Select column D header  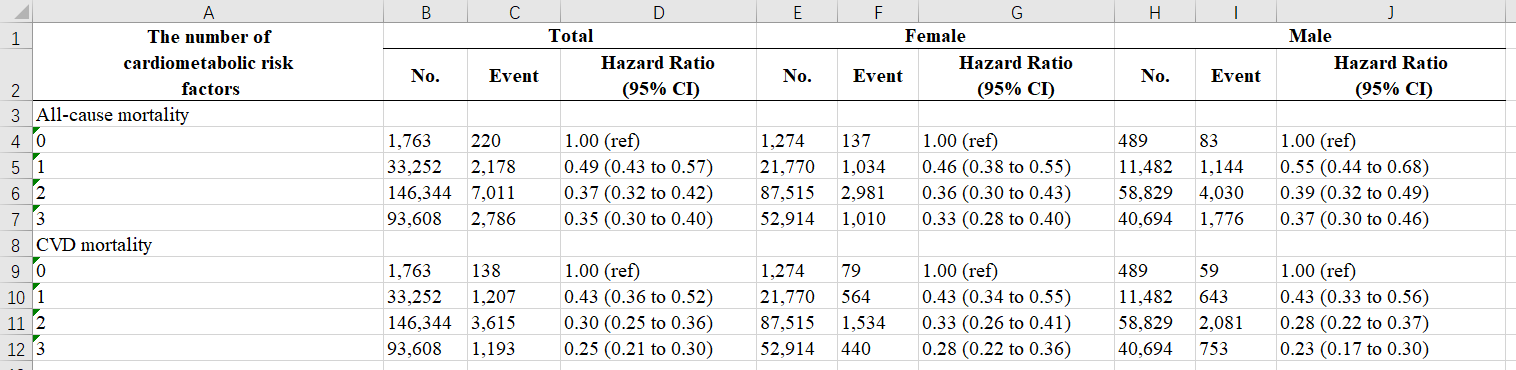pos(658,12)
